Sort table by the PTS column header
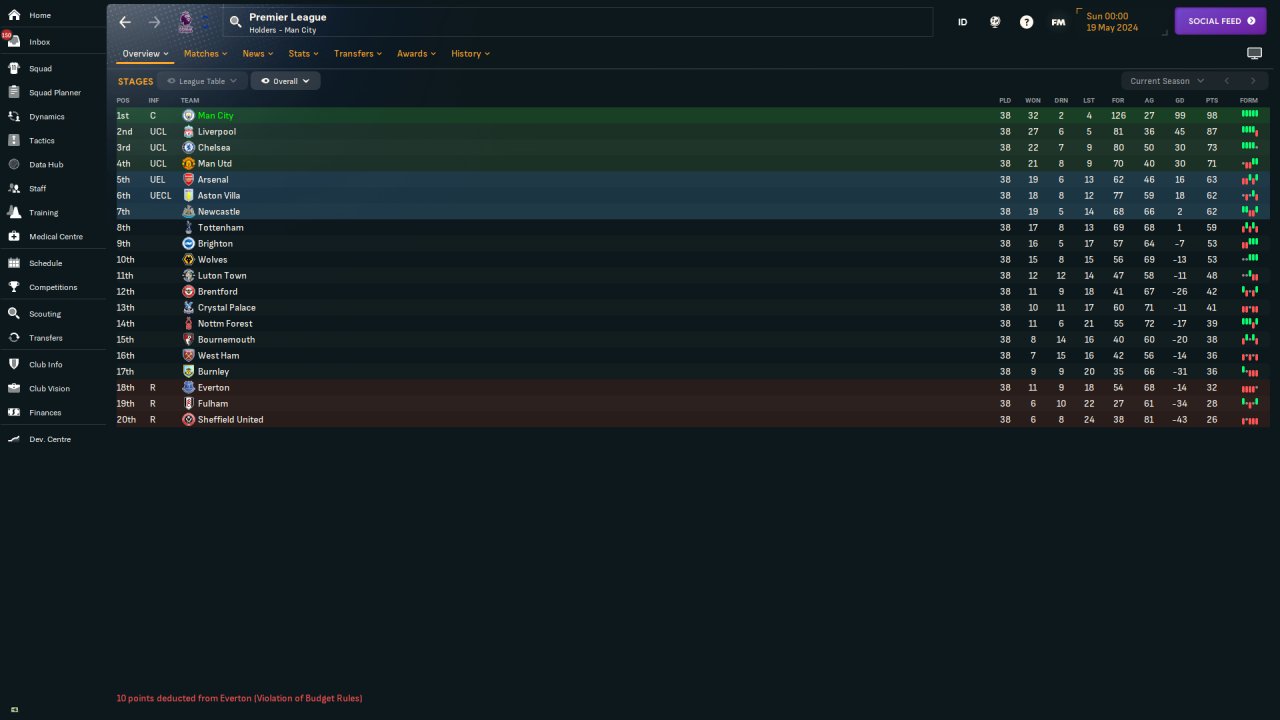1280x720 pixels. (x=1212, y=101)
